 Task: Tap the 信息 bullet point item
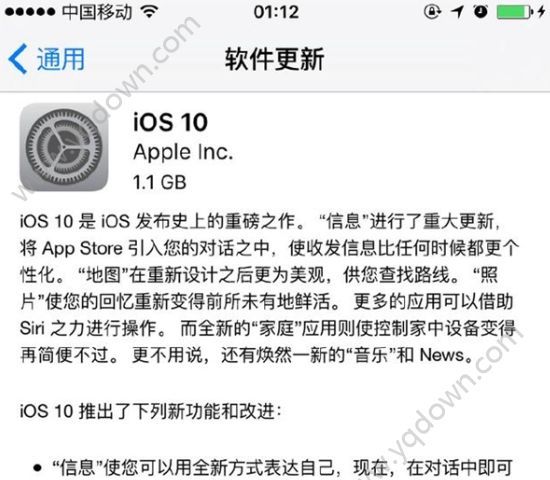273,467
